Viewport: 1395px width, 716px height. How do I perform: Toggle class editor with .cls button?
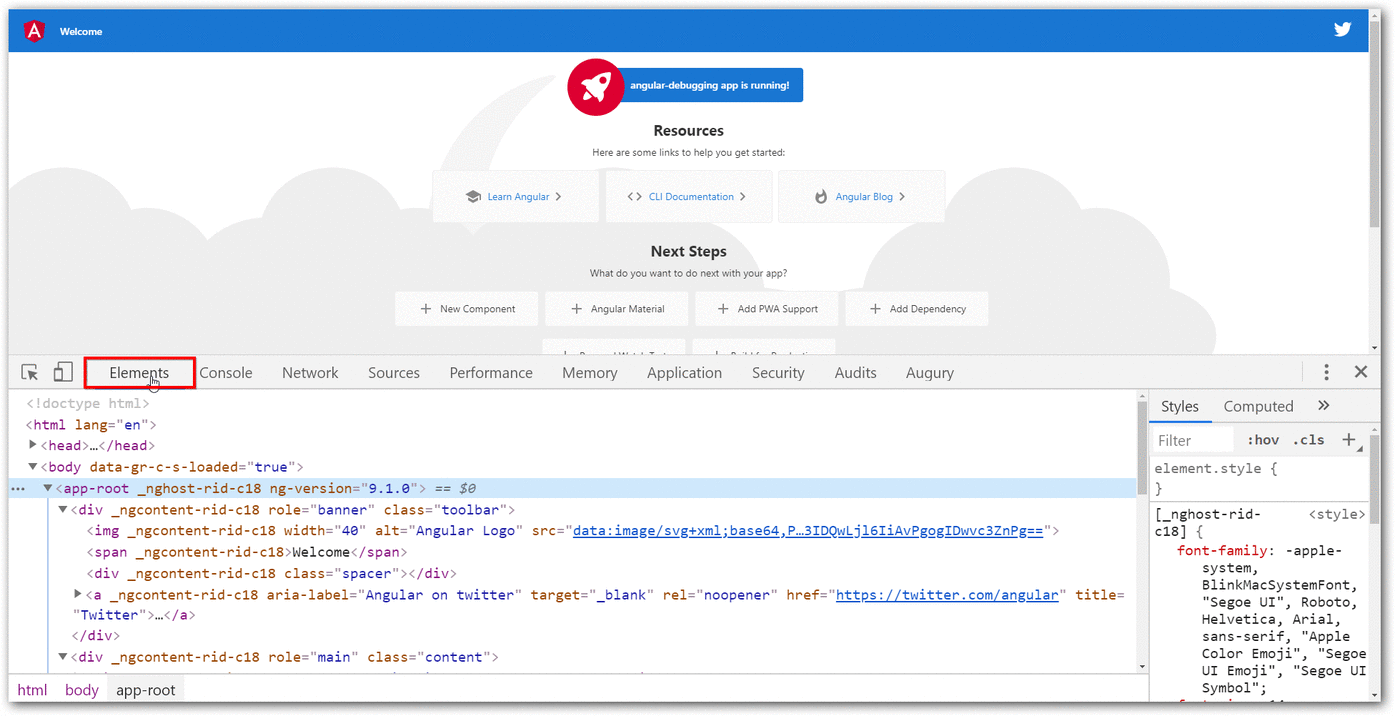coord(1309,439)
